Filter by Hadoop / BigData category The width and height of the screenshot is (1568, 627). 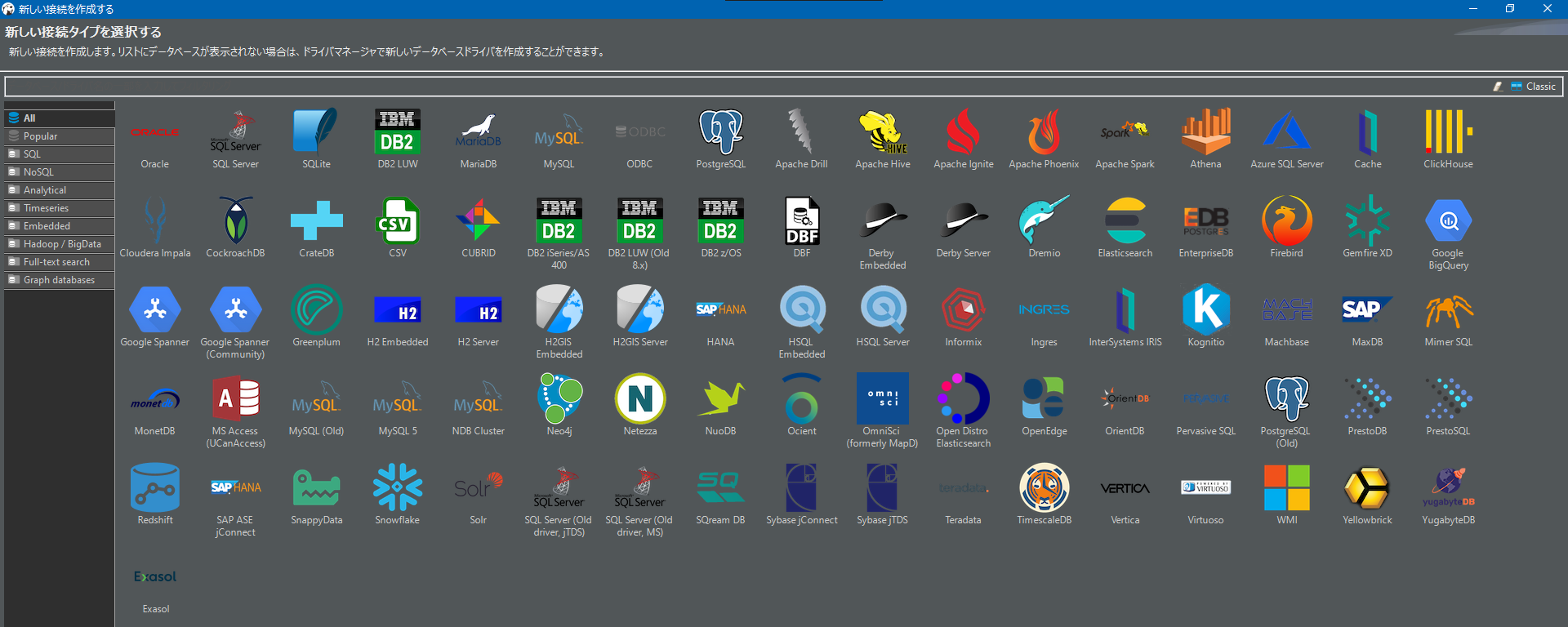59,244
